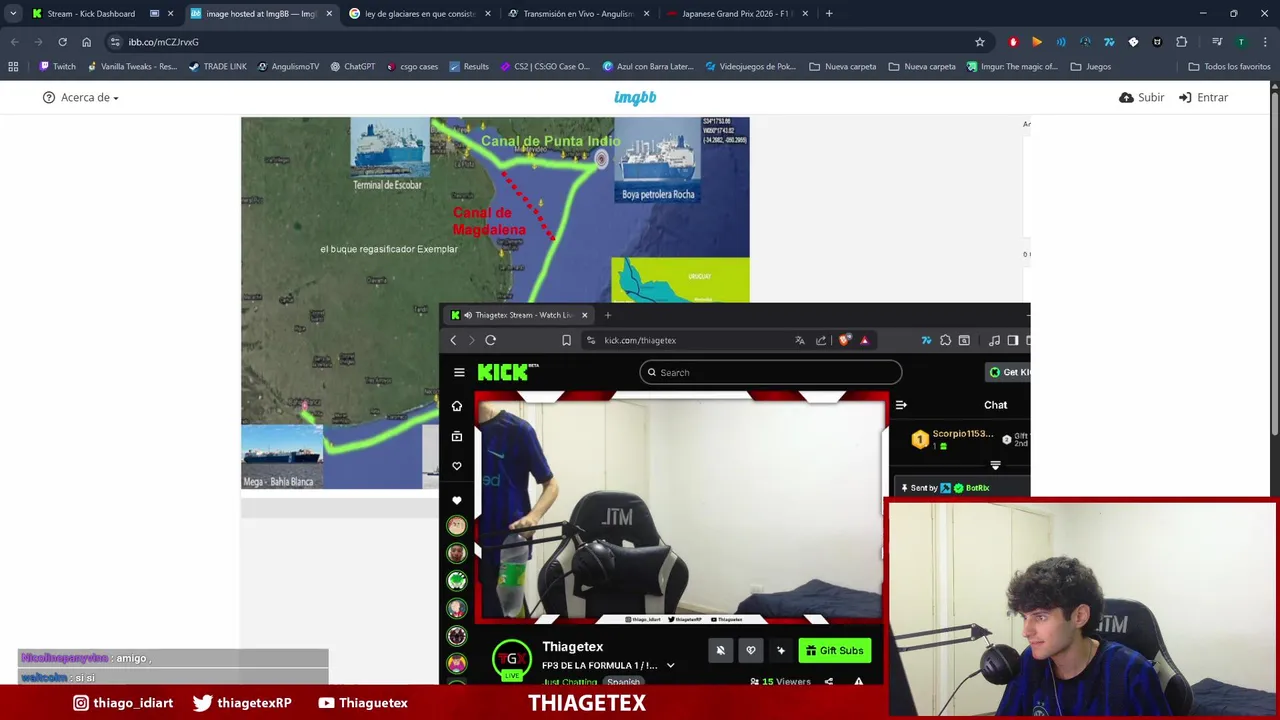Open Kick hamburger menu
The image size is (1280, 720).
(x=459, y=372)
